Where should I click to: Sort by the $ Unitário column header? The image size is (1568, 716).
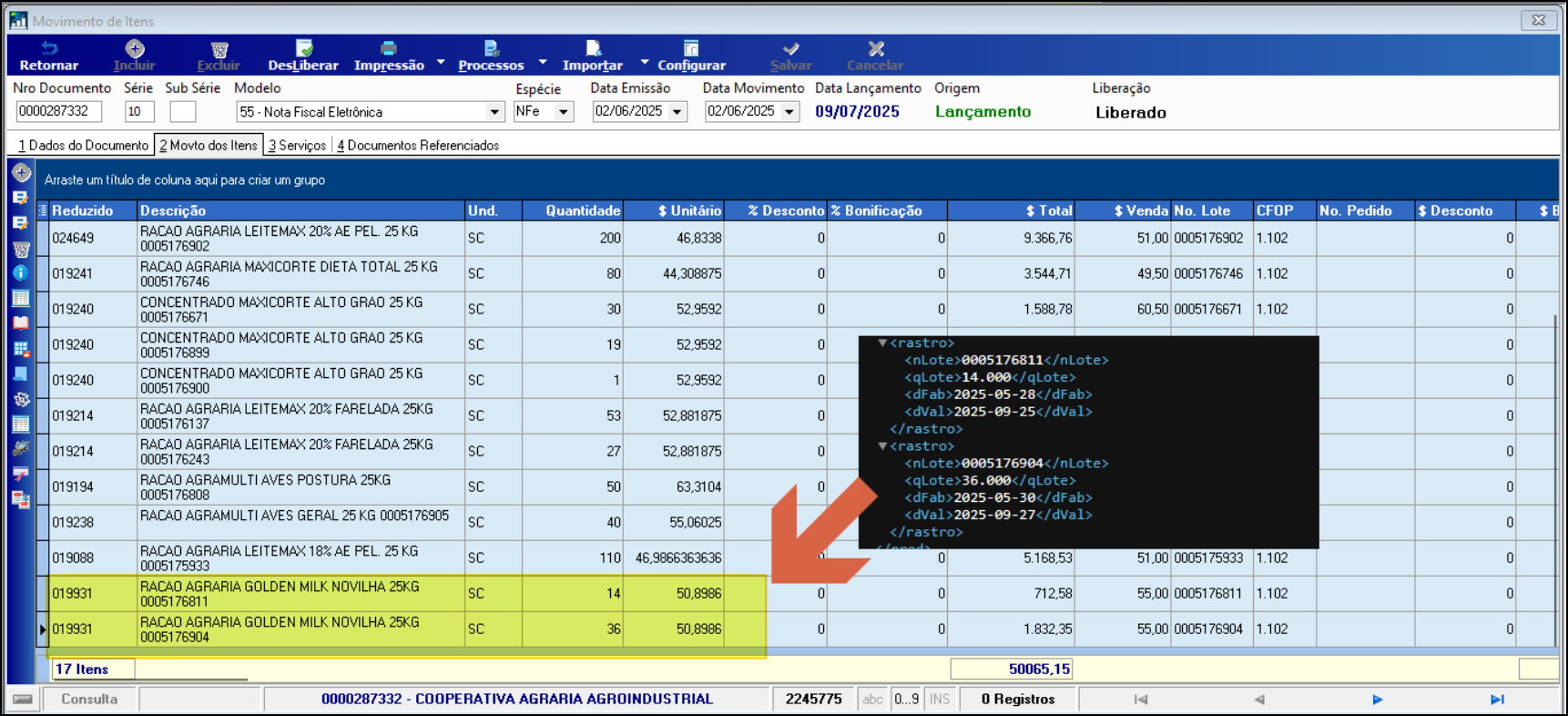[674, 210]
